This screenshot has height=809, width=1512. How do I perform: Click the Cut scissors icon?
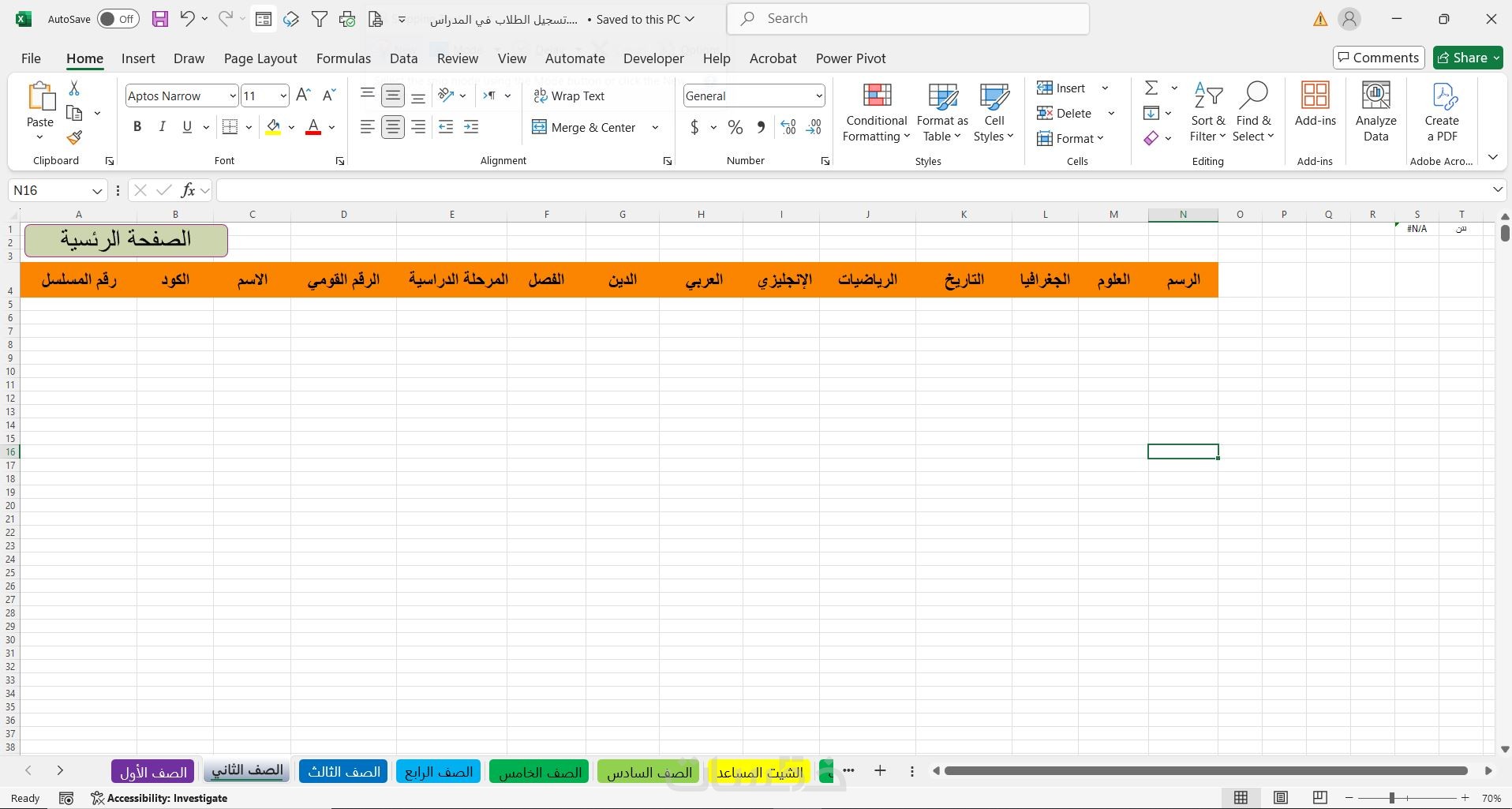click(74, 88)
